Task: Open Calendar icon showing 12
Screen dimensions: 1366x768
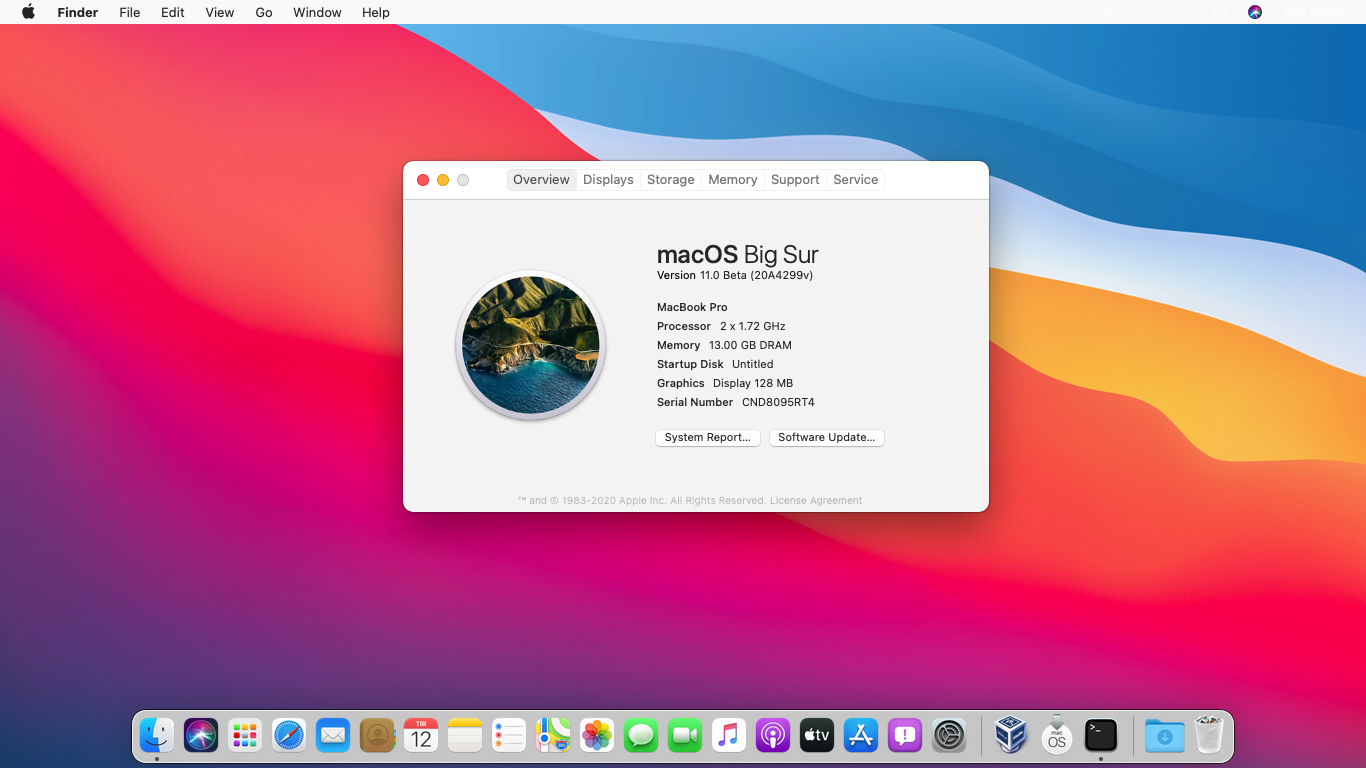Action: tap(421, 736)
